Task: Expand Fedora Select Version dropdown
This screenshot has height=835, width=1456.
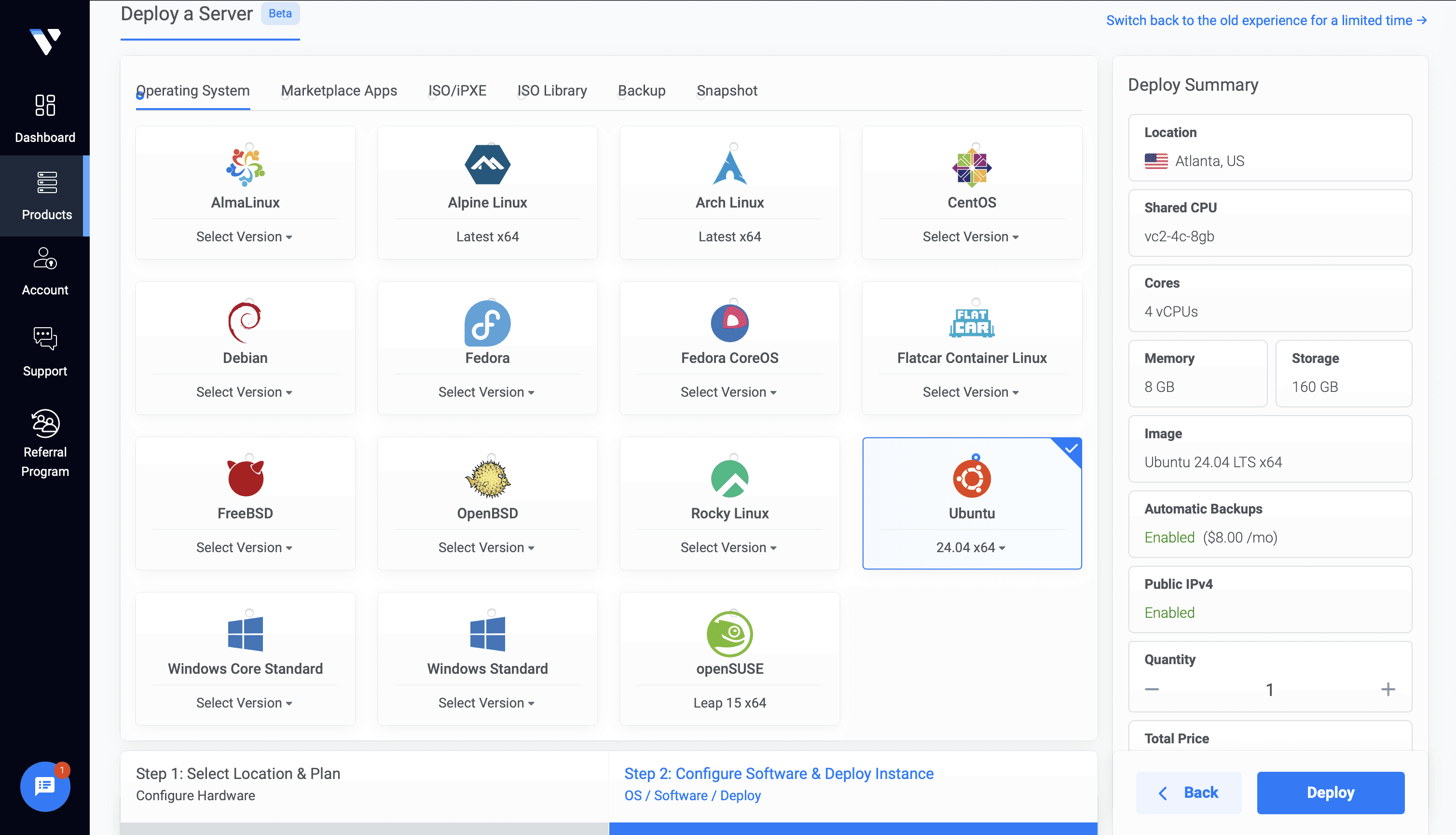Action: tap(487, 392)
